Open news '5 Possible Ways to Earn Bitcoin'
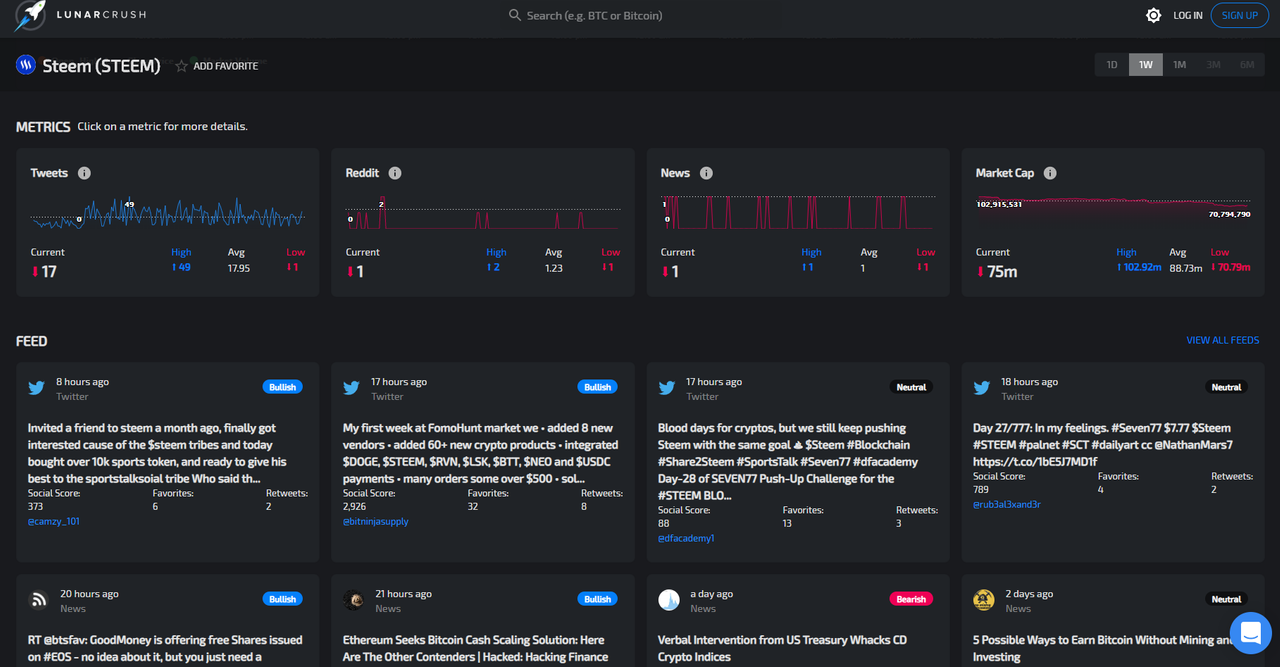1280x667 pixels. [x=1104, y=648]
